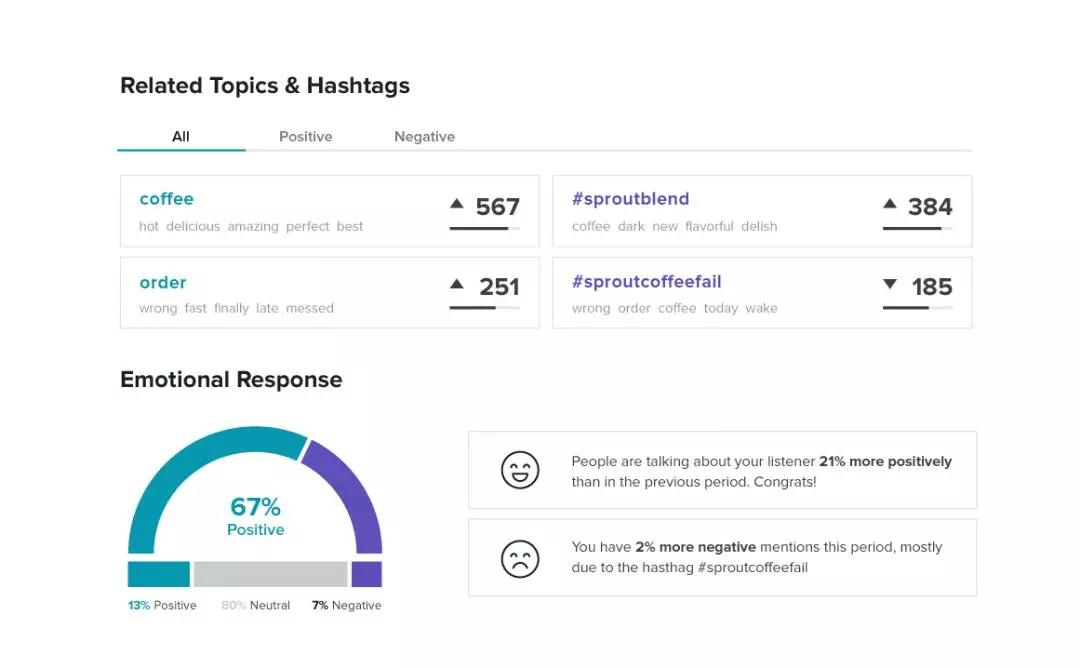The image size is (1080, 668).
Task: Click the down triangle next to 185
Action: [890, 285]
